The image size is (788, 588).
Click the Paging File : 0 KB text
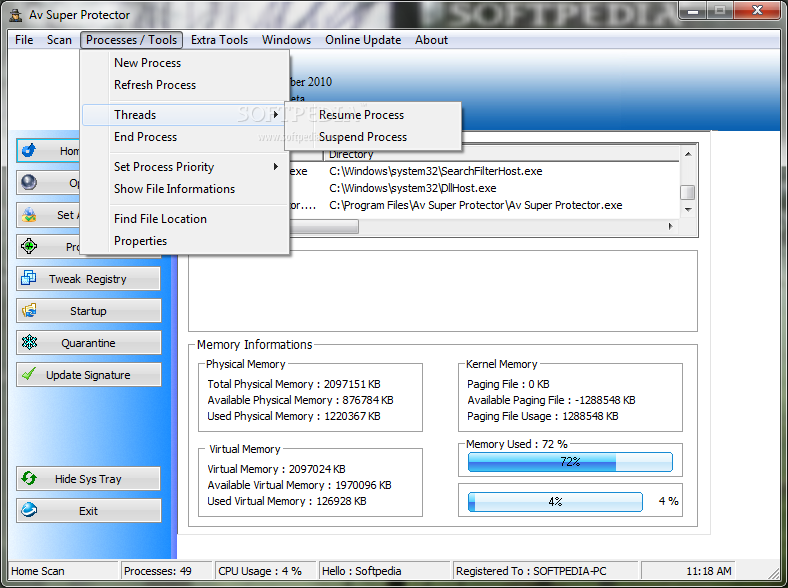click(x=508, y=384)
